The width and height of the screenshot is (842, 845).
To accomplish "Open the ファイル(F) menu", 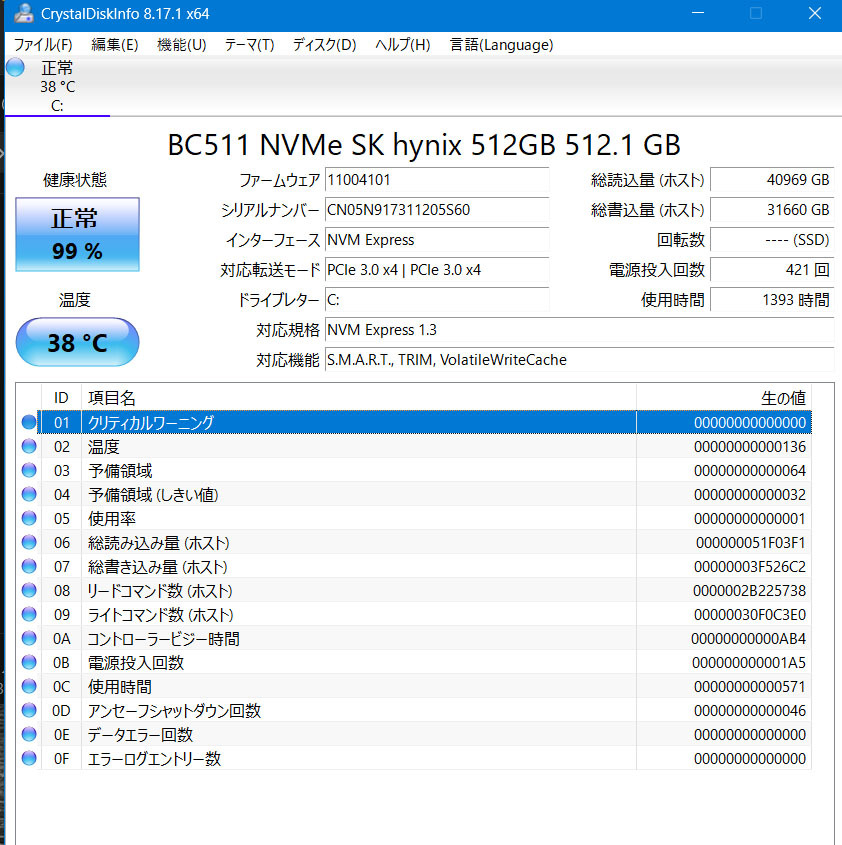I will (x=43, y=45).
